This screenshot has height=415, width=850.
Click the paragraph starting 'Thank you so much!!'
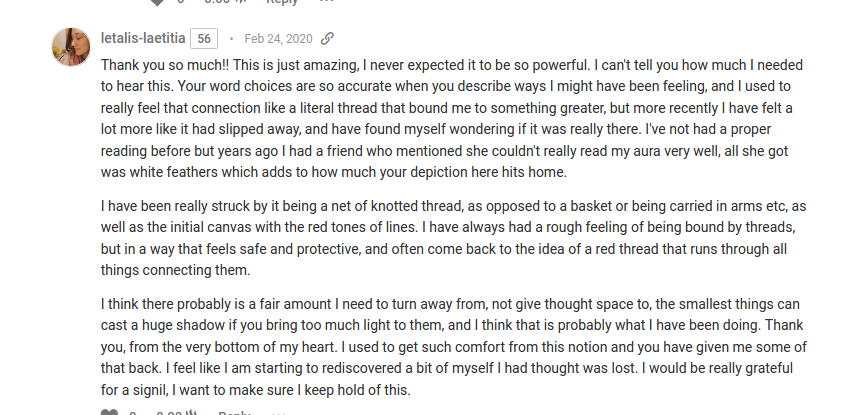tap(452, 119)
